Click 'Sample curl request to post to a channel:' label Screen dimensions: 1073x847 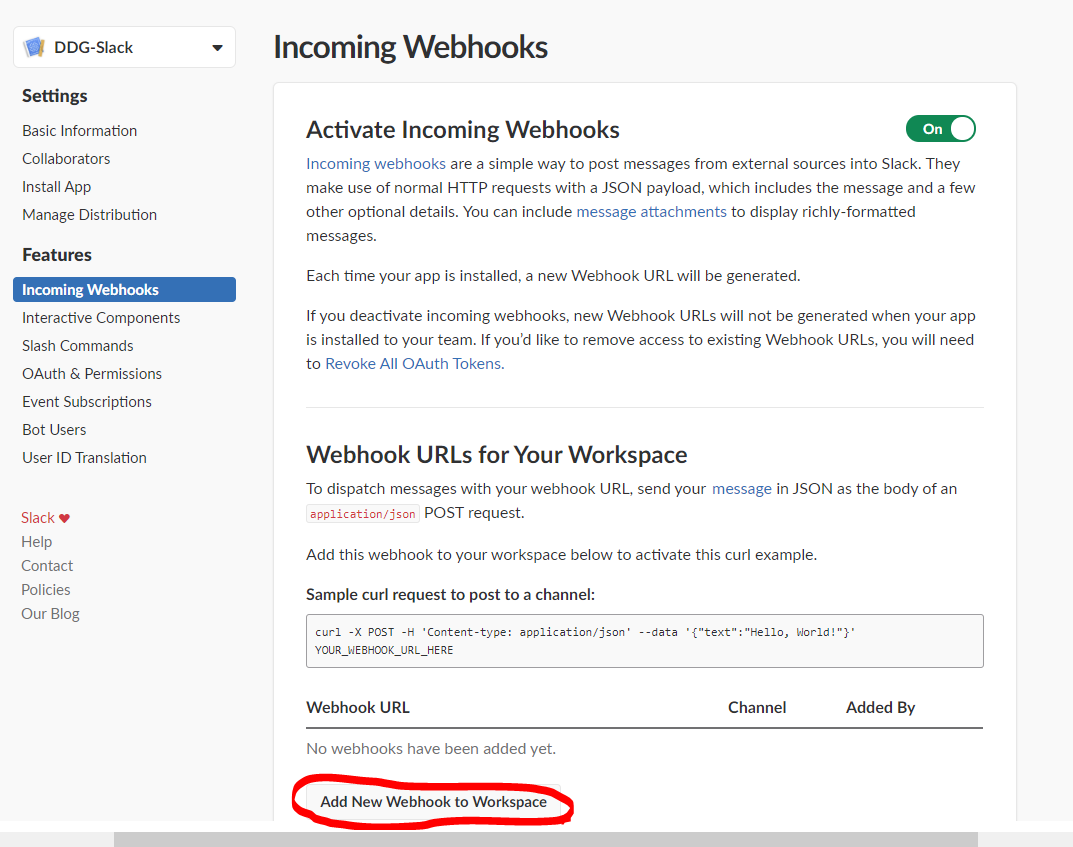450,595
